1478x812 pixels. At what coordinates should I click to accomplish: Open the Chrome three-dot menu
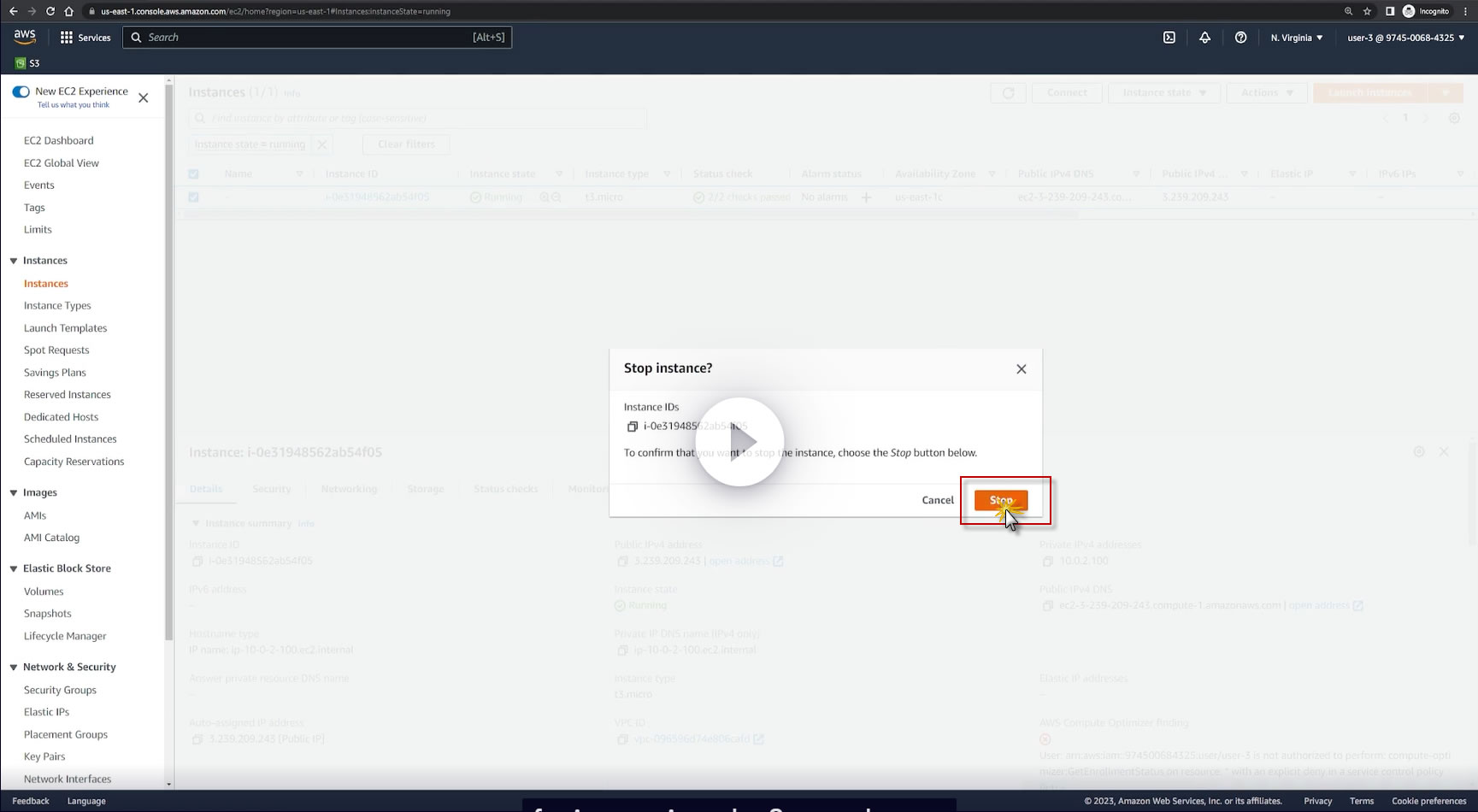pyautogui.click(x=1465, y=11)
